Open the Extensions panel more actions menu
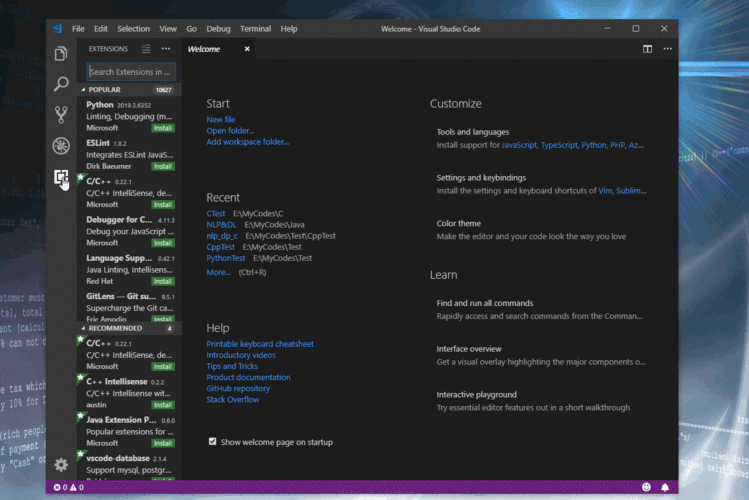This screenshot has width=749, height=500. (x=166, y=48)
